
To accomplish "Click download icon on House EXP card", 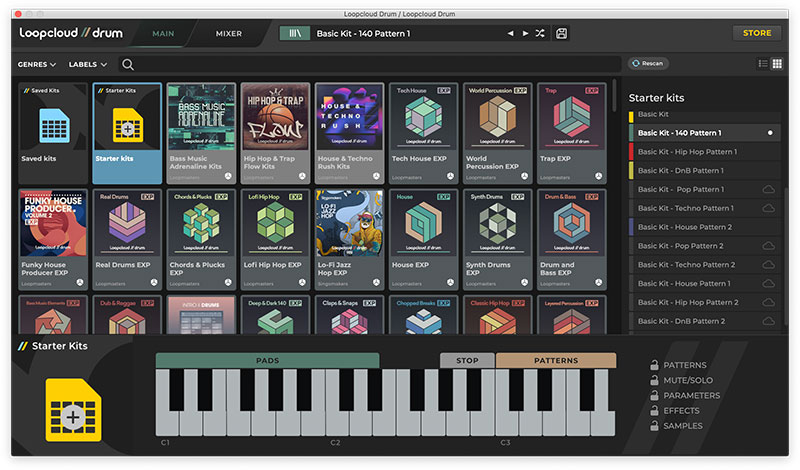I will [x=451, y=282].
